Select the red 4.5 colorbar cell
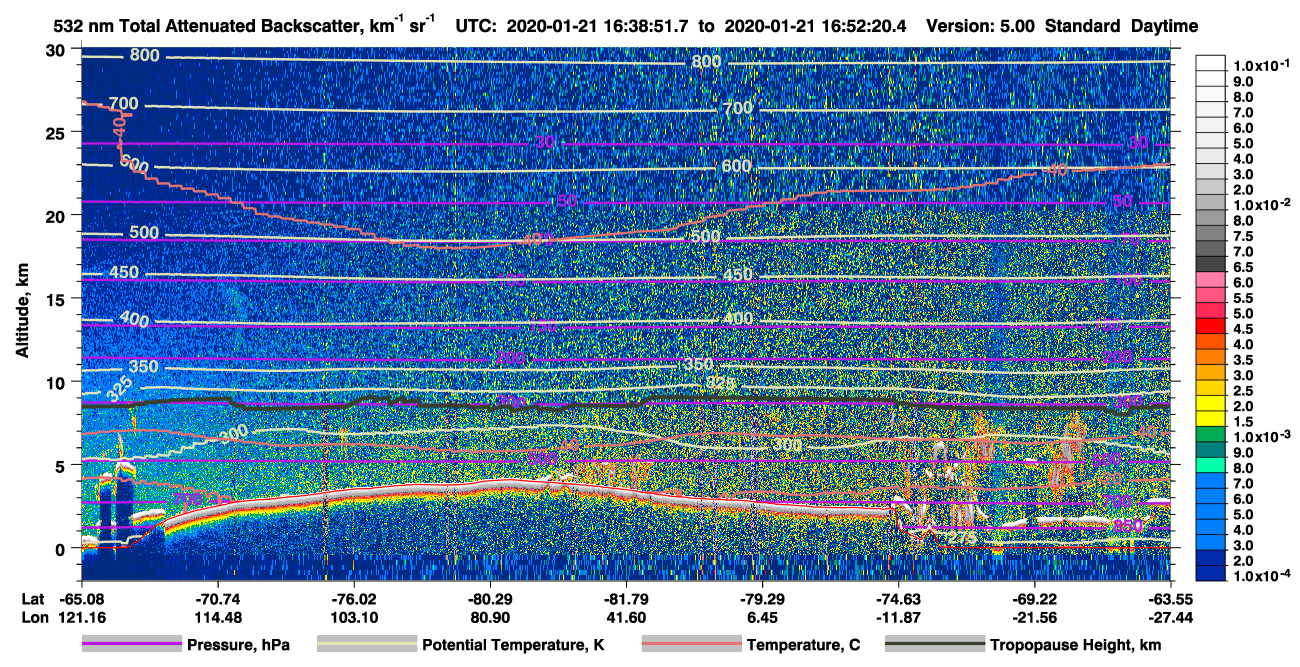 click(x=1213, y=328)
